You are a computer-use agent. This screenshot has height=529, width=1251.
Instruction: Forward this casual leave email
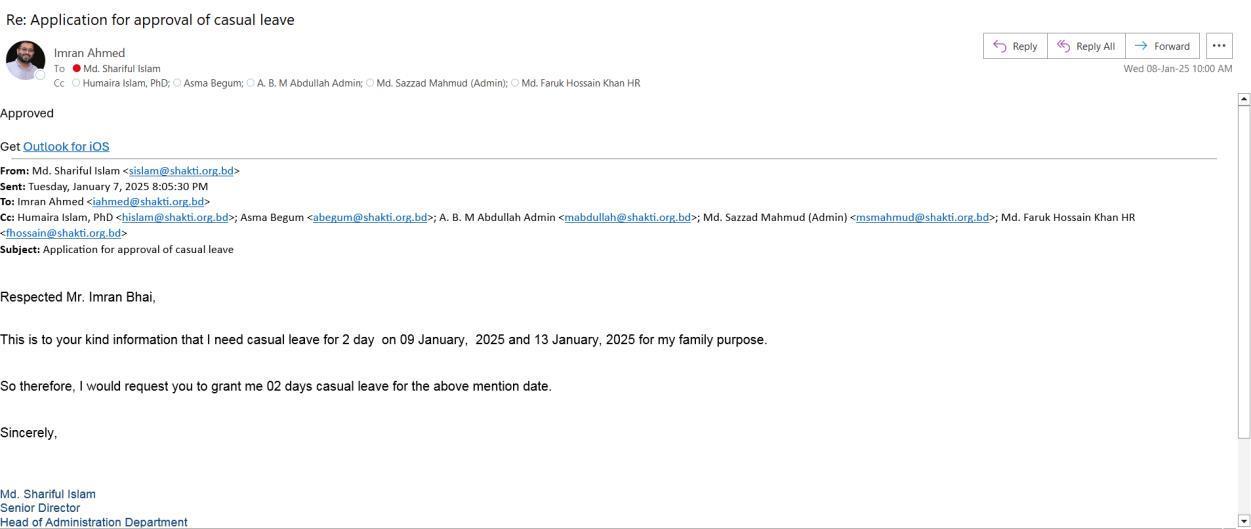[1161, 46]
